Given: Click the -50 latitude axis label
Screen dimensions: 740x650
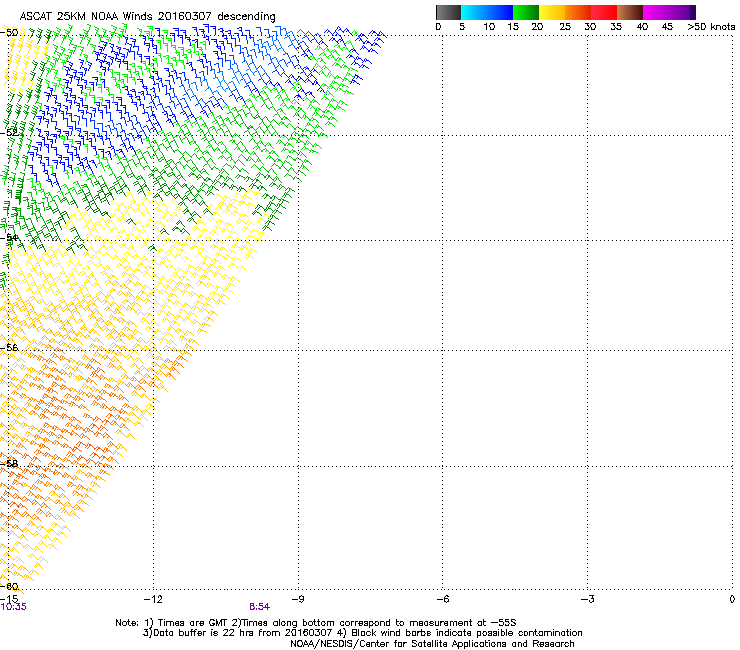Looking at the screenshot, I should (9, 33).
